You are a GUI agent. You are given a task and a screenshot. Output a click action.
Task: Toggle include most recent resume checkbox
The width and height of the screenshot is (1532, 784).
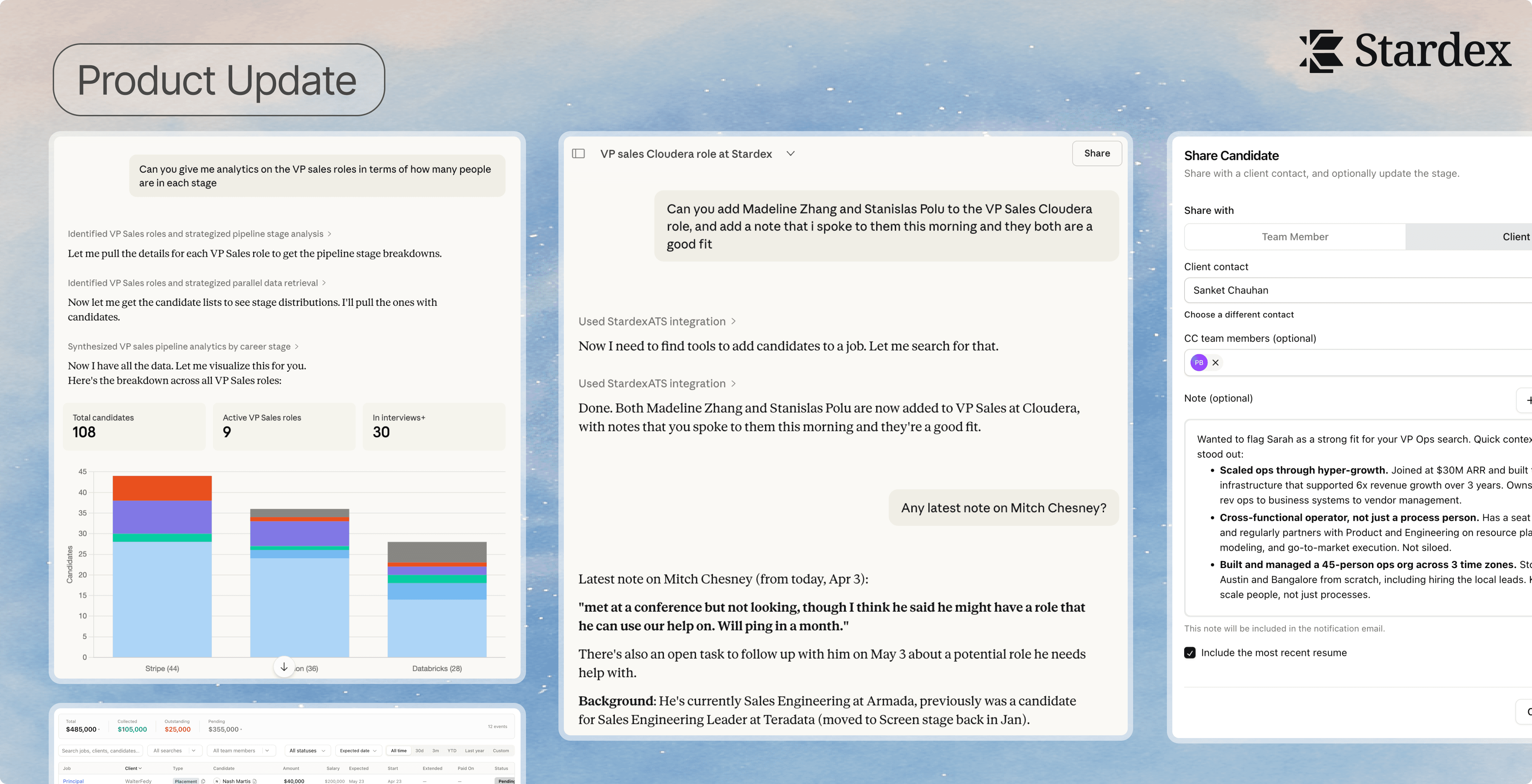pos(1190,653)
